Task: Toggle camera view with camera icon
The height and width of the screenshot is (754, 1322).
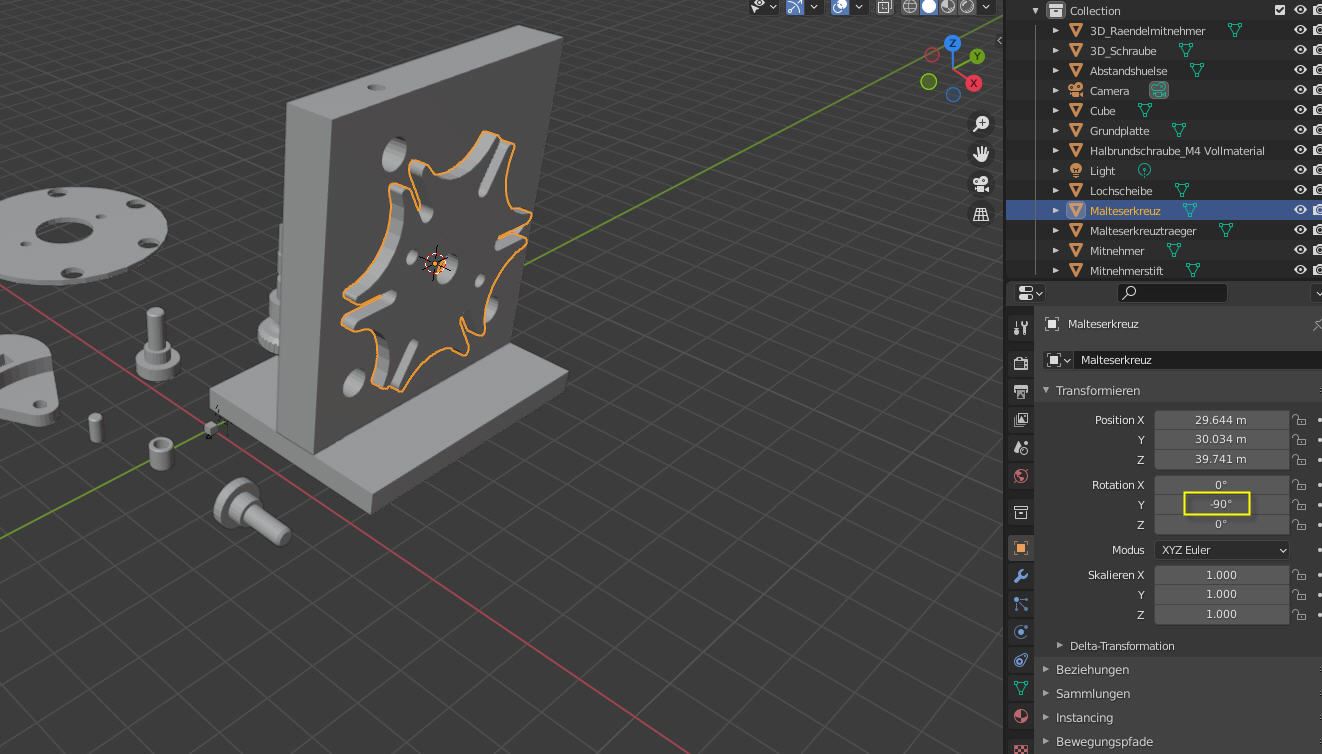Action: click(981, 184)
